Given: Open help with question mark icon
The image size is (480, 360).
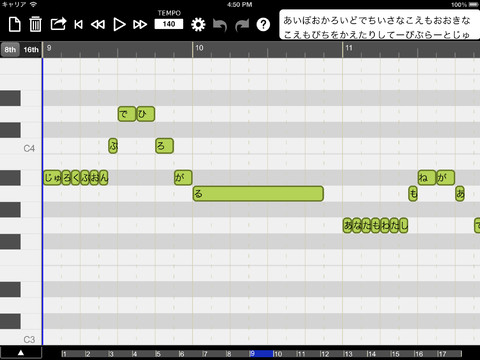Looking at the screenshot, I should (x=263, y=25).
